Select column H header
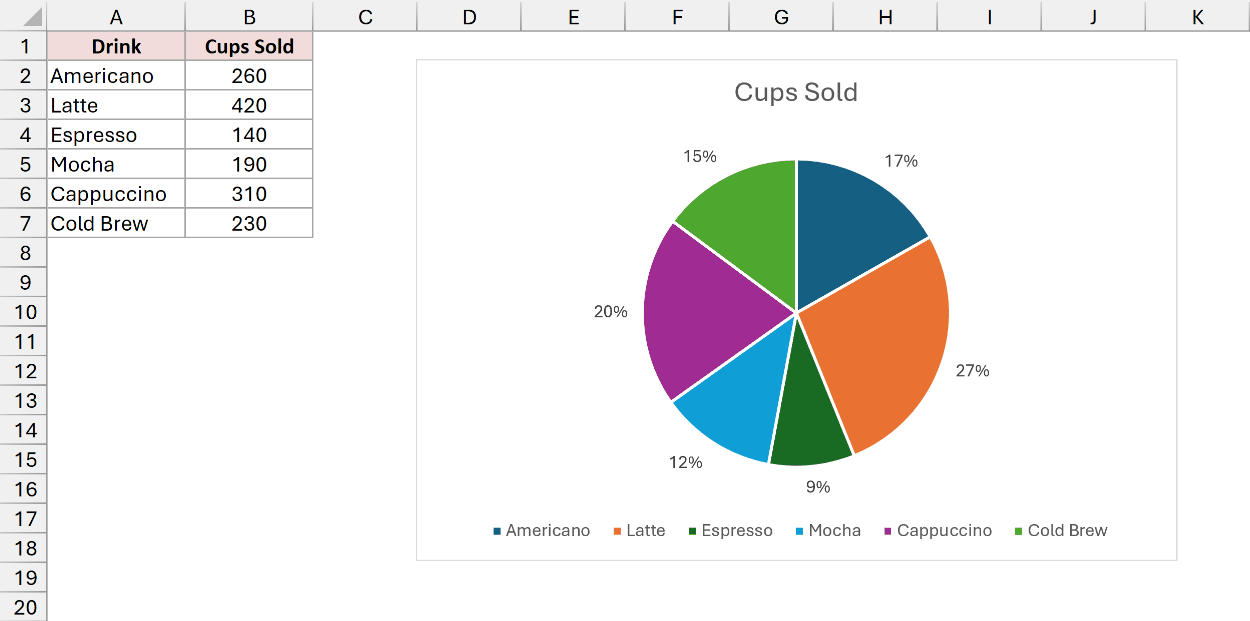 (x=885, y=16)
